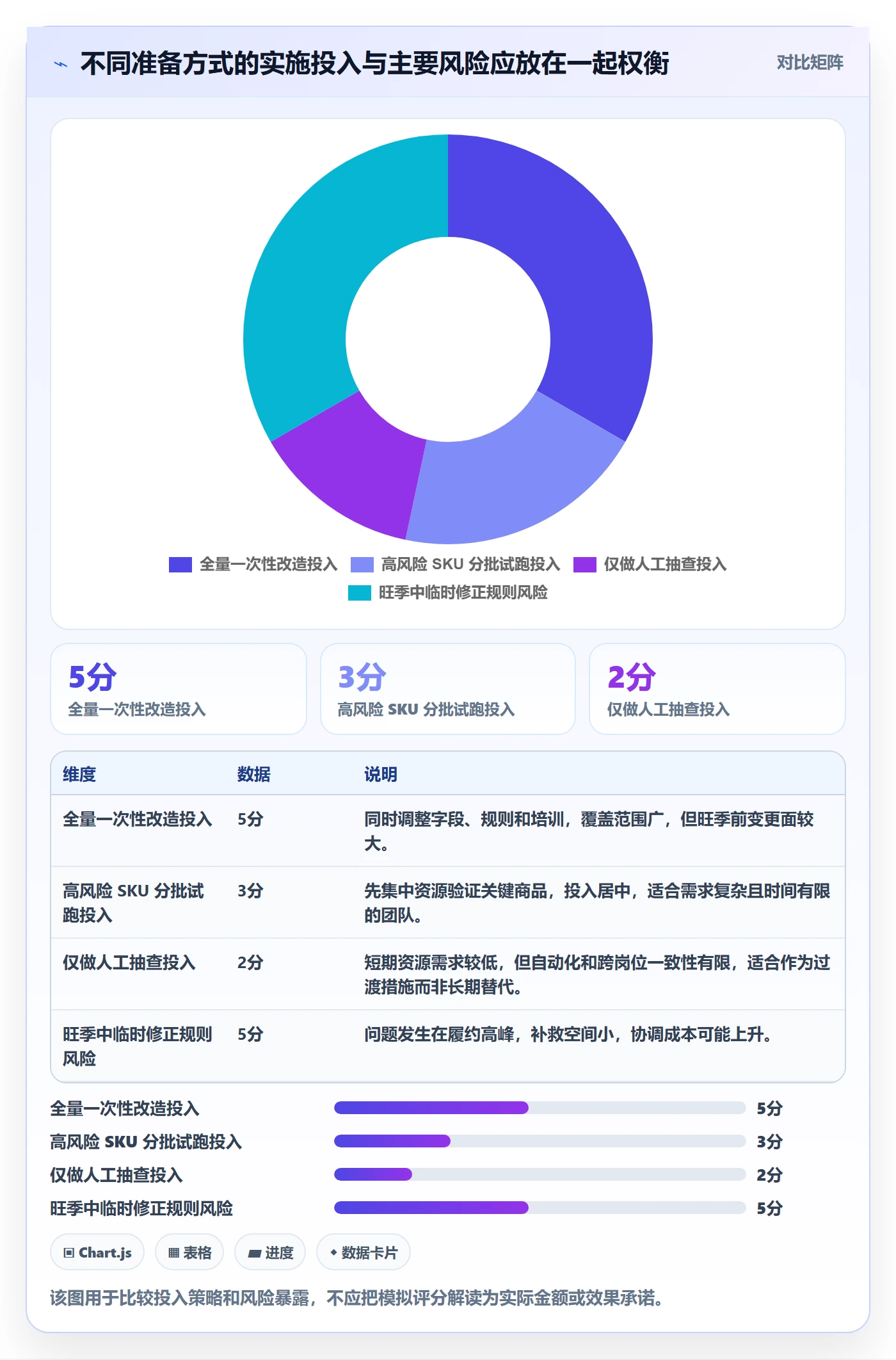Click the 说明 column header
Screen dimensions: 896x1360
click(x=381, y=774)
